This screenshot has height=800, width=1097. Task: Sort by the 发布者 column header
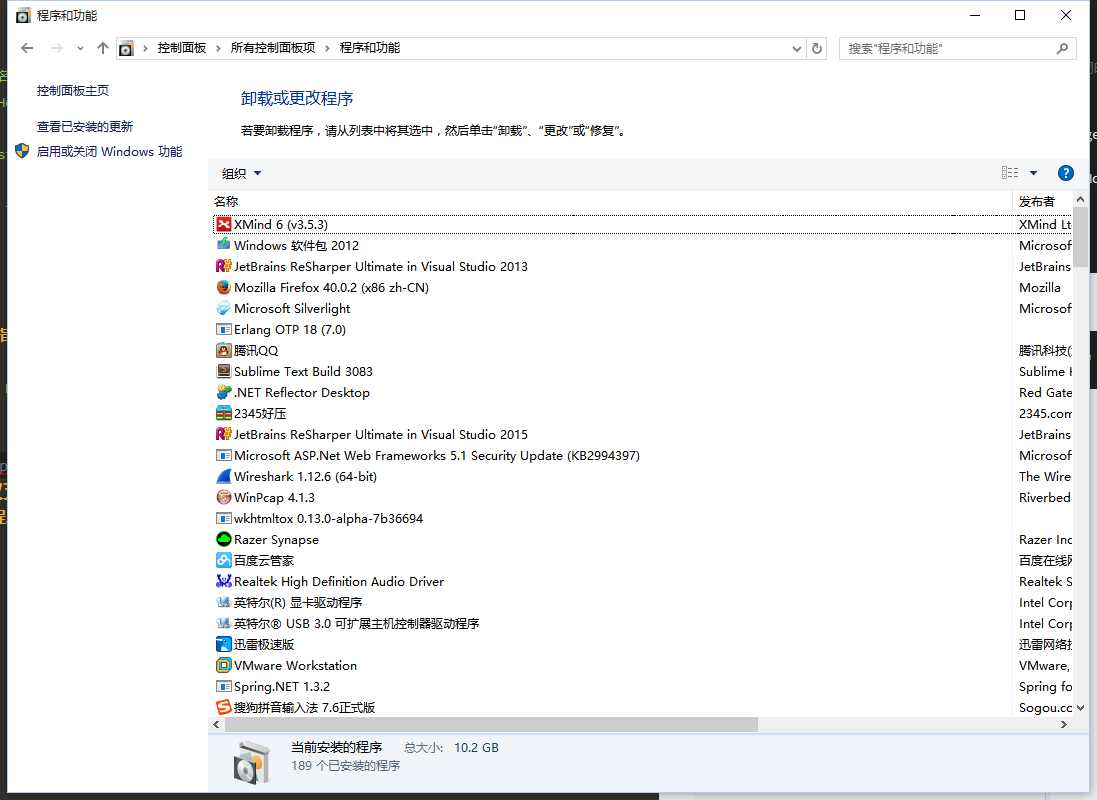1042,202
